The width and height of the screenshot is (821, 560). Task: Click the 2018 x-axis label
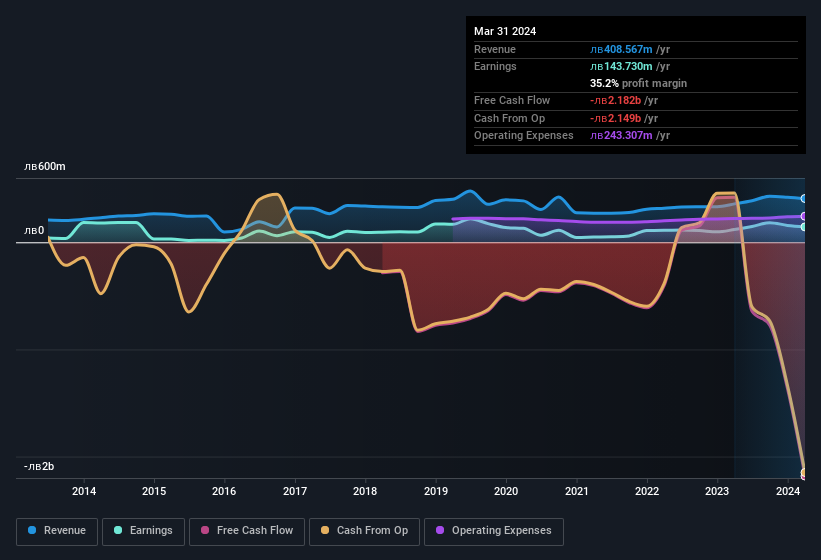pyautogui.click(x=365, y=491)
